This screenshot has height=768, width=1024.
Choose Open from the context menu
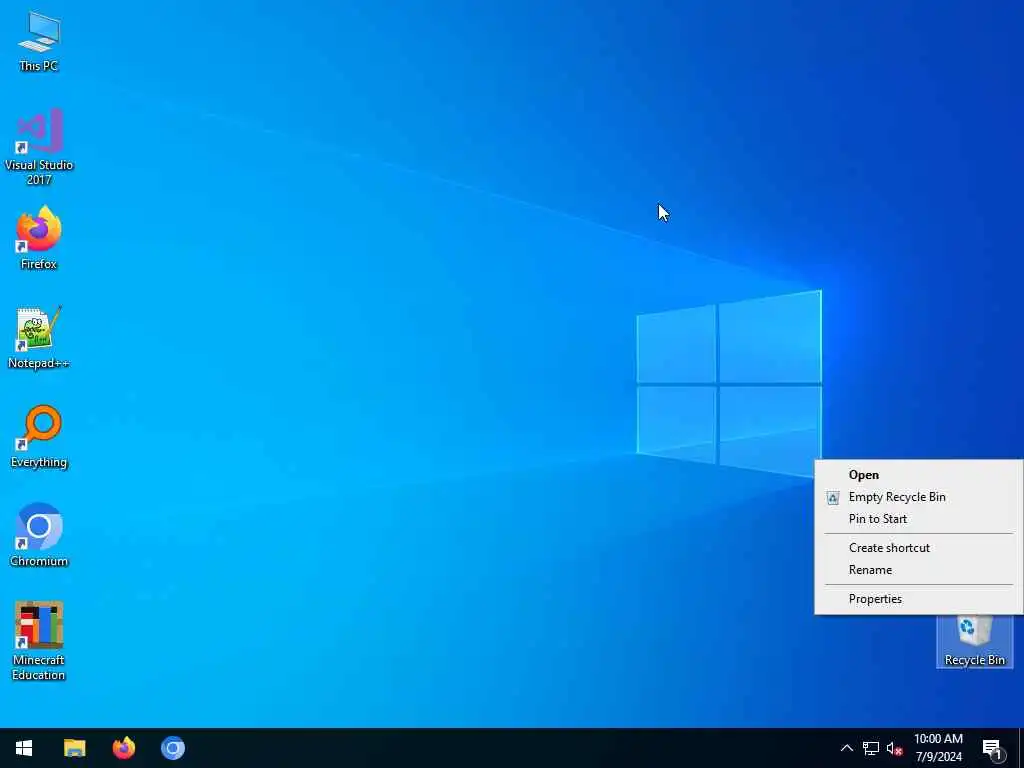pos(918,475)
